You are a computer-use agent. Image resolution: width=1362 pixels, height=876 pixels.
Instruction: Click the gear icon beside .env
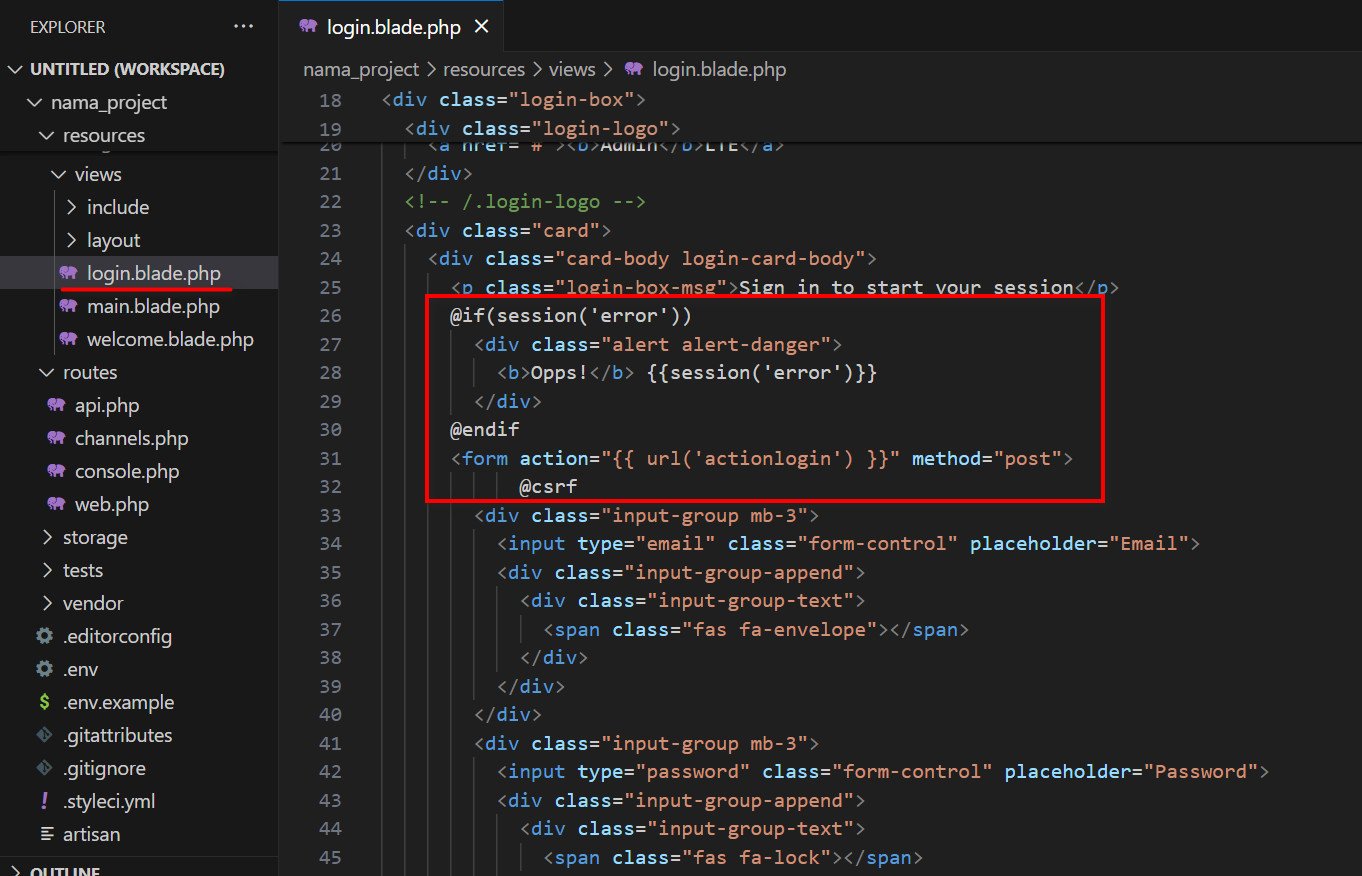pos(44,669)
